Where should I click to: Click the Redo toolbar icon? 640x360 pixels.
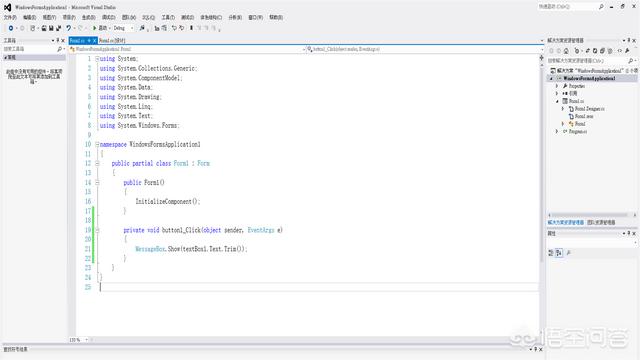click(80, 28)
